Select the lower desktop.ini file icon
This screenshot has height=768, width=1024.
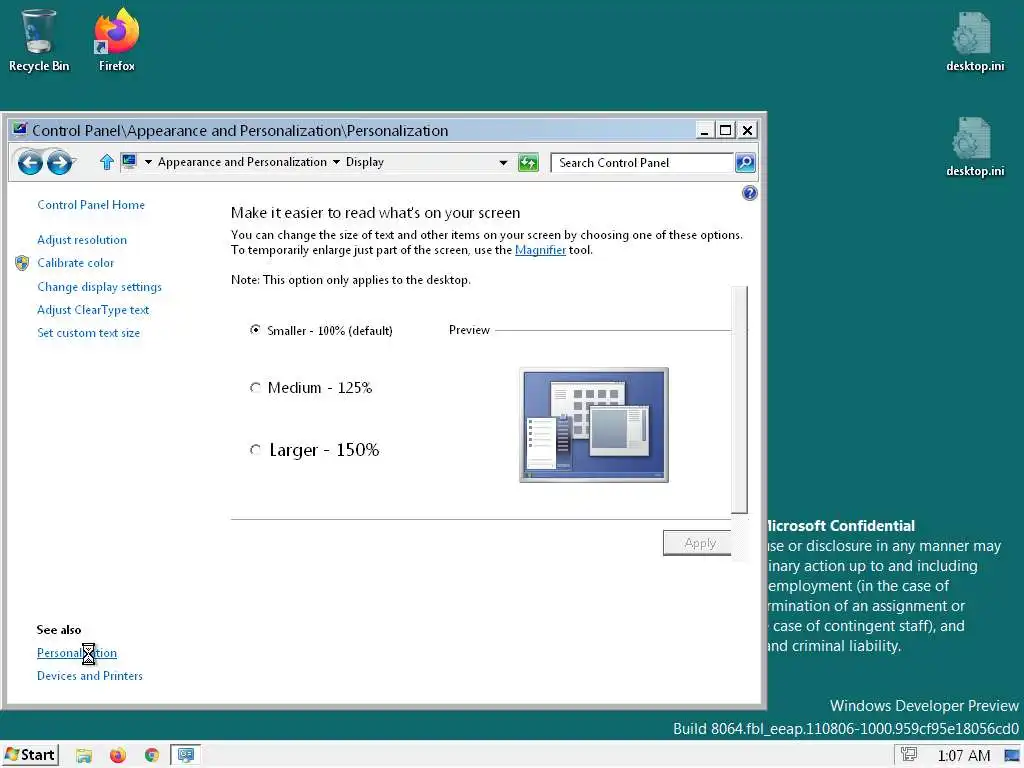point(974,147)
